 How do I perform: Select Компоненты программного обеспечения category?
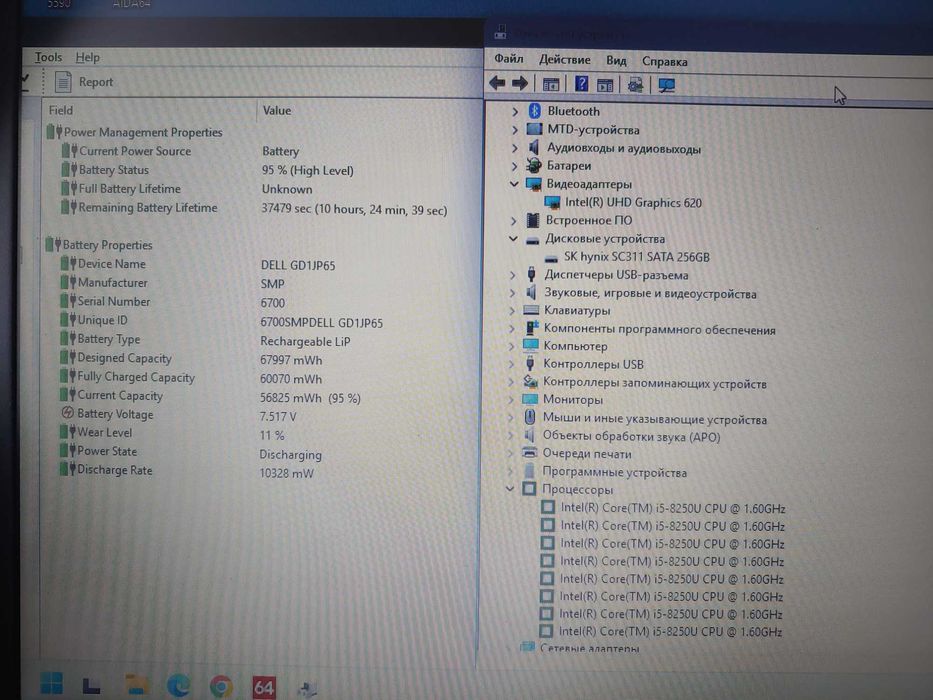tap(659, 329)
